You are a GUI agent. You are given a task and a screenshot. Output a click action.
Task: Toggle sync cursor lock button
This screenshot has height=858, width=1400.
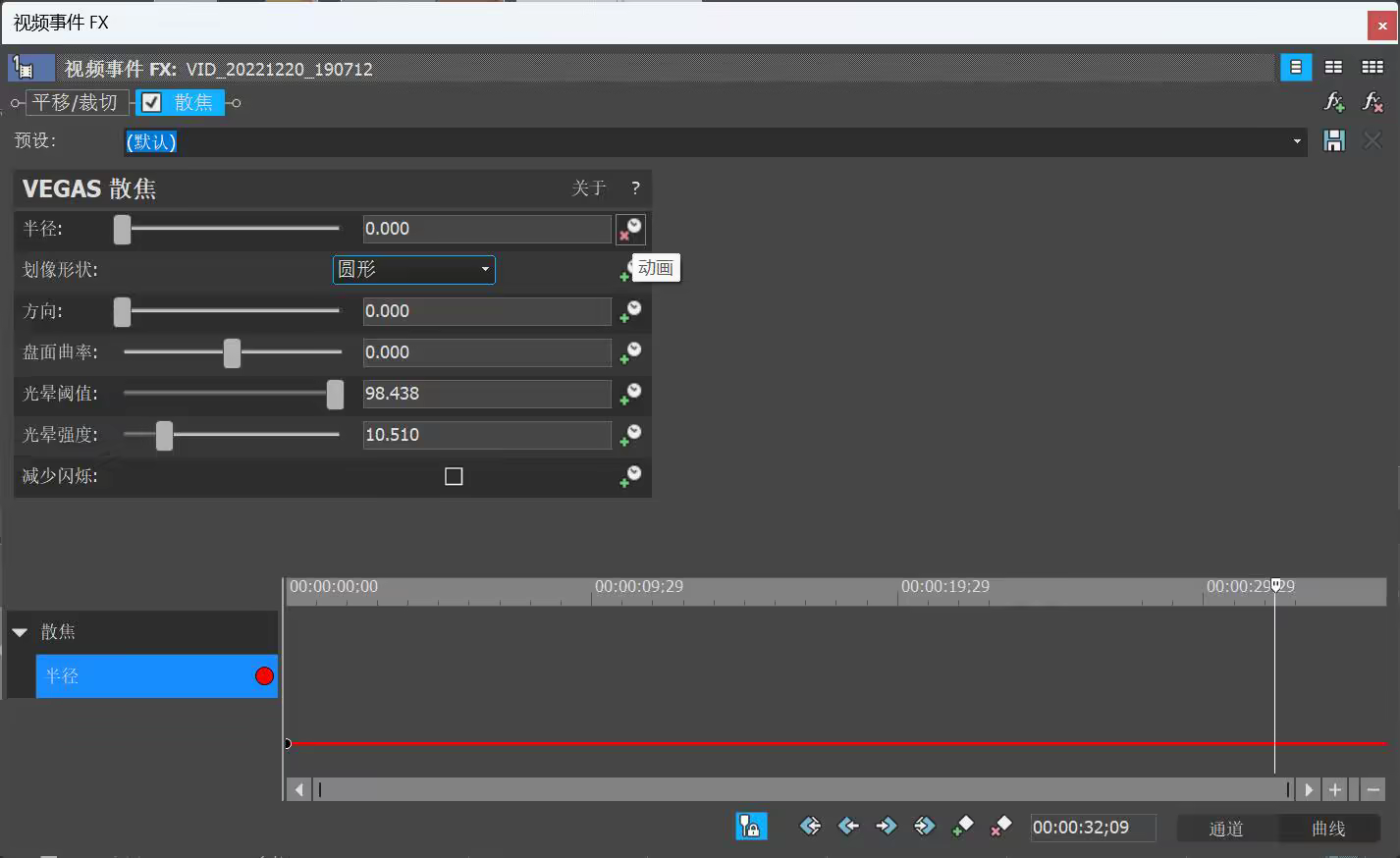click(751, 827)
